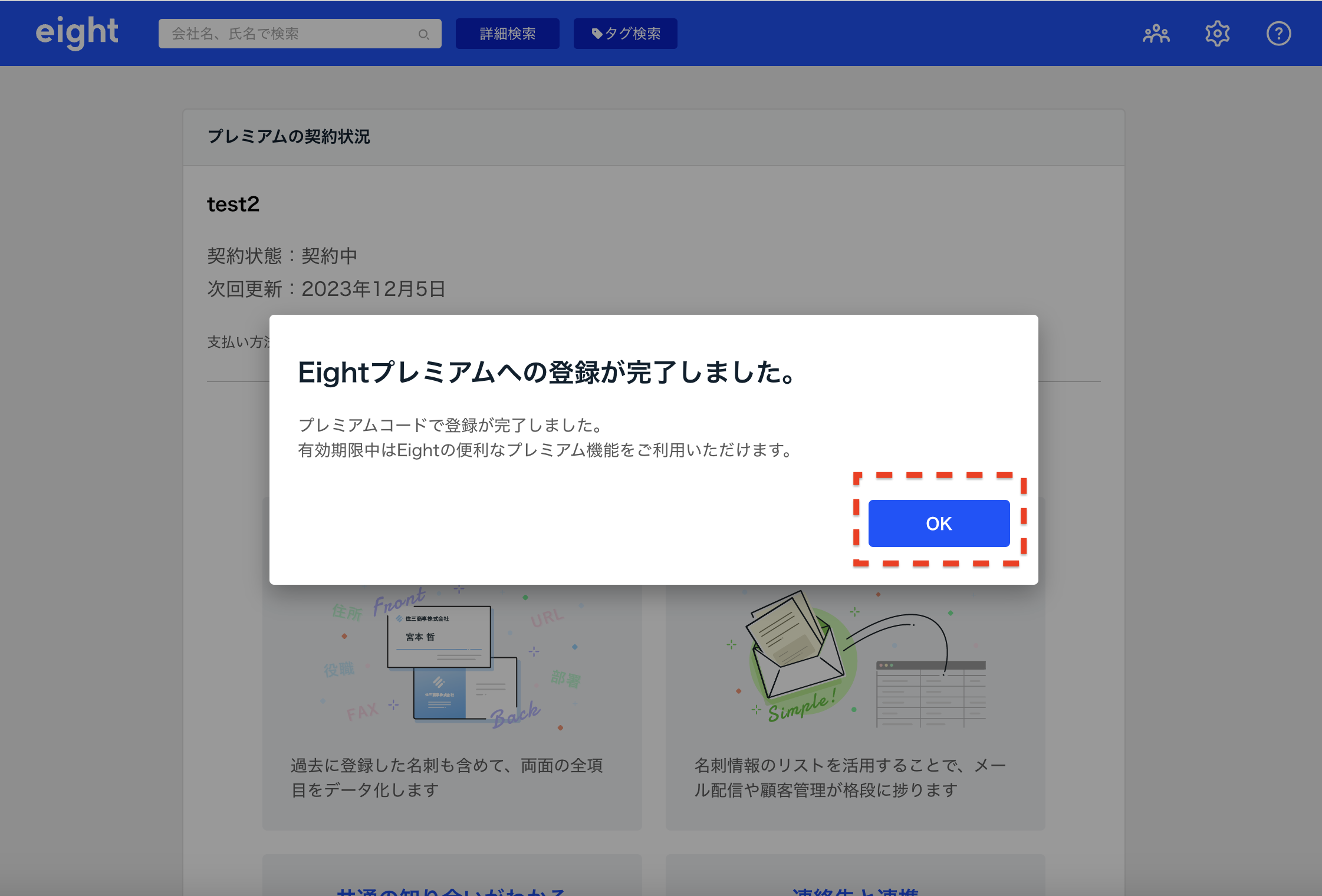Screen dimensions: 1322x896
Task: Open the help question mark icon
Action: 1278,34
